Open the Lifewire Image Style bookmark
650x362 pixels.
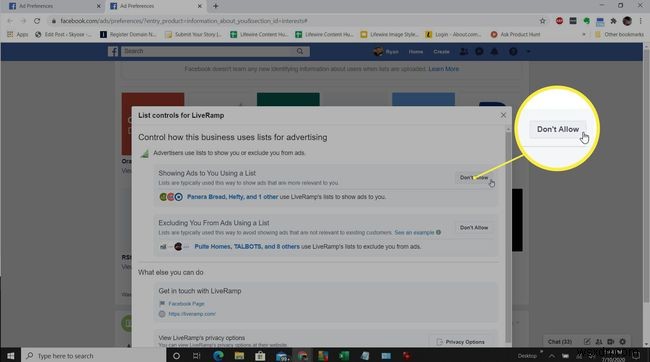[389, 34]
